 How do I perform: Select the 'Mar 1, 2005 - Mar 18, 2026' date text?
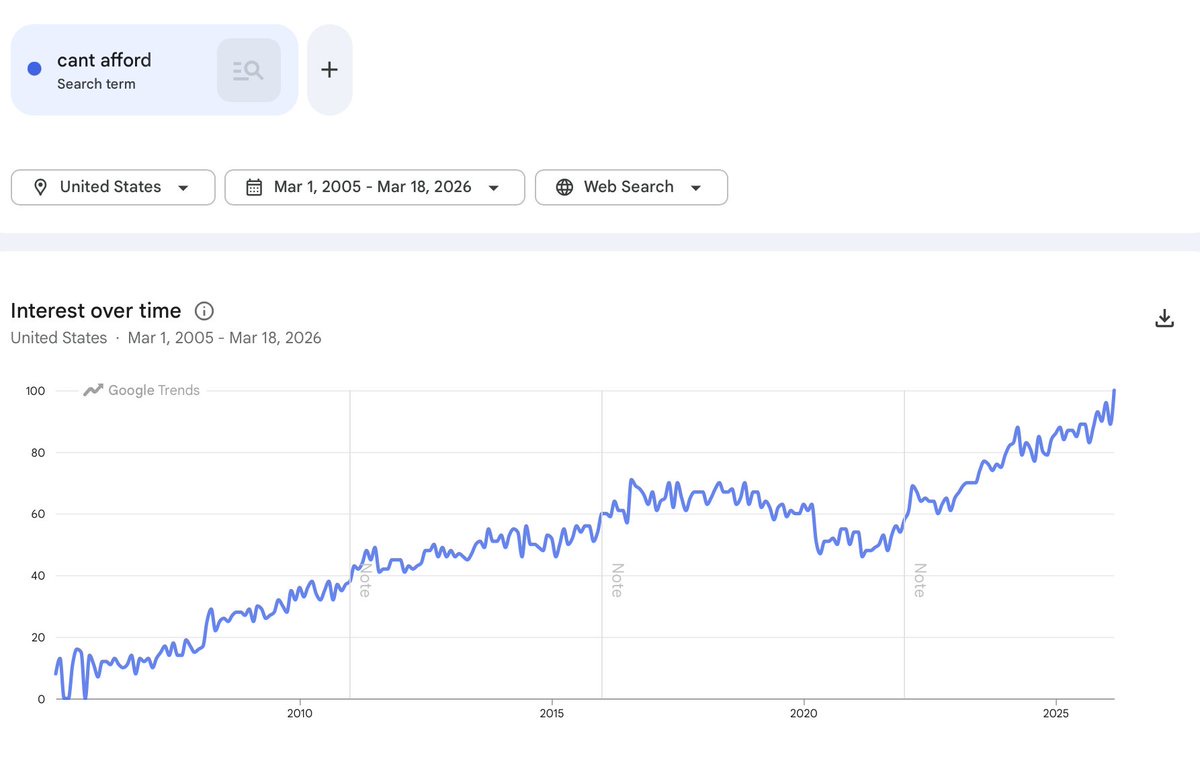tap(372, 187)
